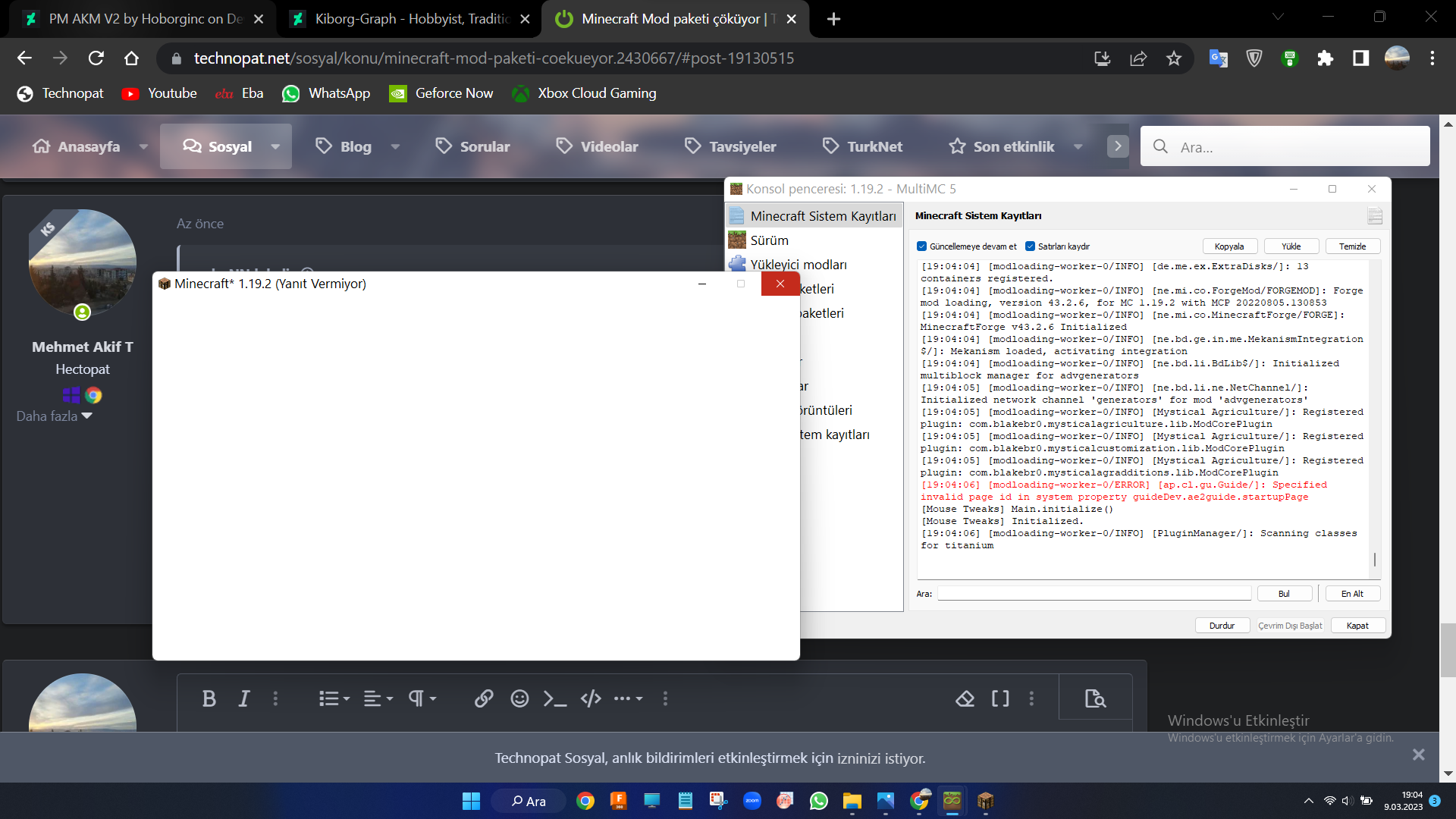
Task: Click the Kopyala button
Action: coord(1229,246)
